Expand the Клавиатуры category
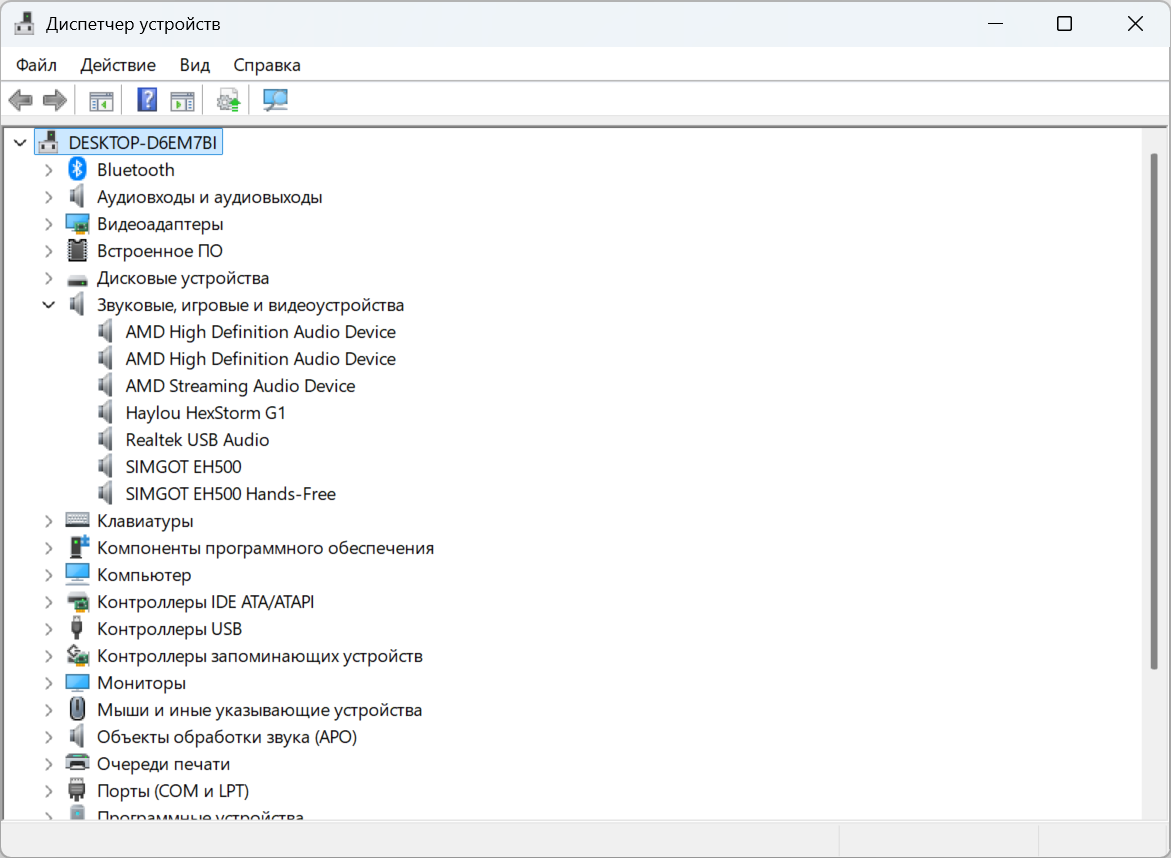This screenshot has width=1171, height=858. [49, 520]
